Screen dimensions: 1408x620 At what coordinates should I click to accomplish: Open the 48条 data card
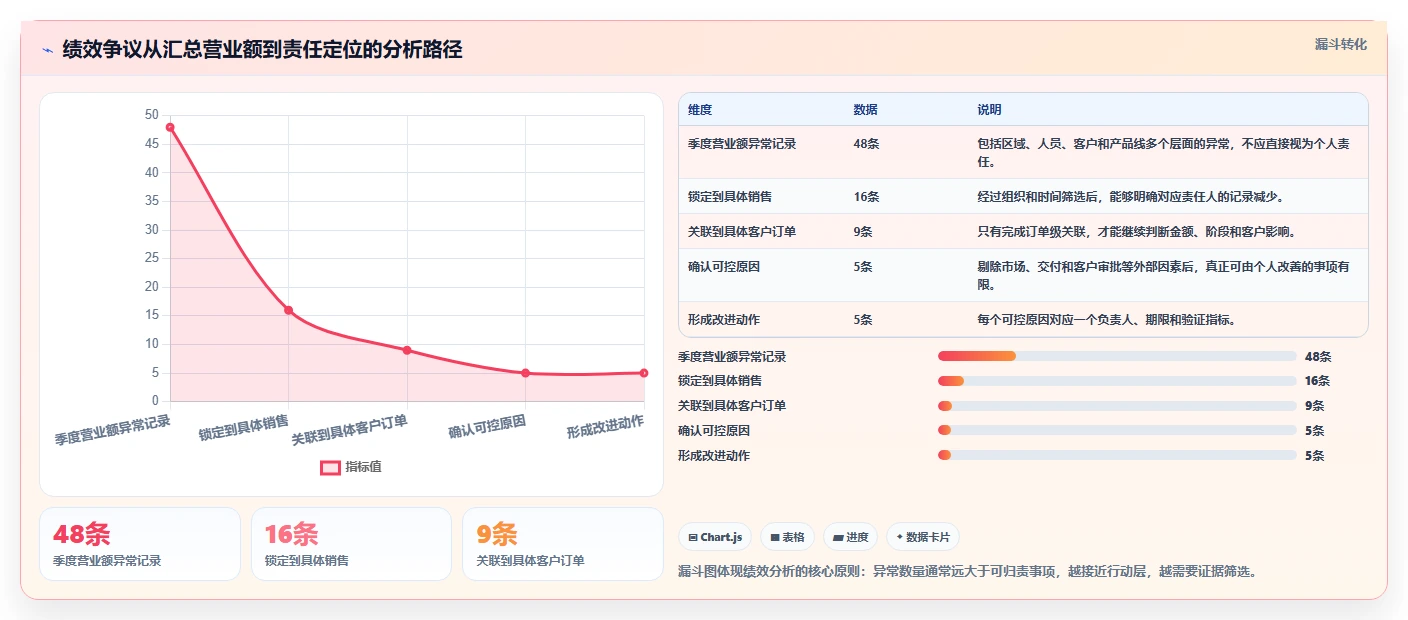[x=140, y=544]
